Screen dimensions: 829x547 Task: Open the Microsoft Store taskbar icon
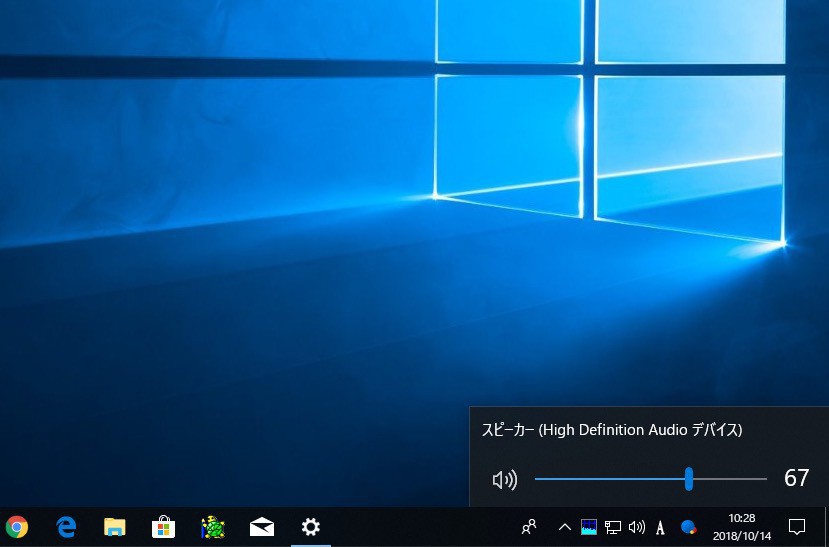[x=163, y=527]
